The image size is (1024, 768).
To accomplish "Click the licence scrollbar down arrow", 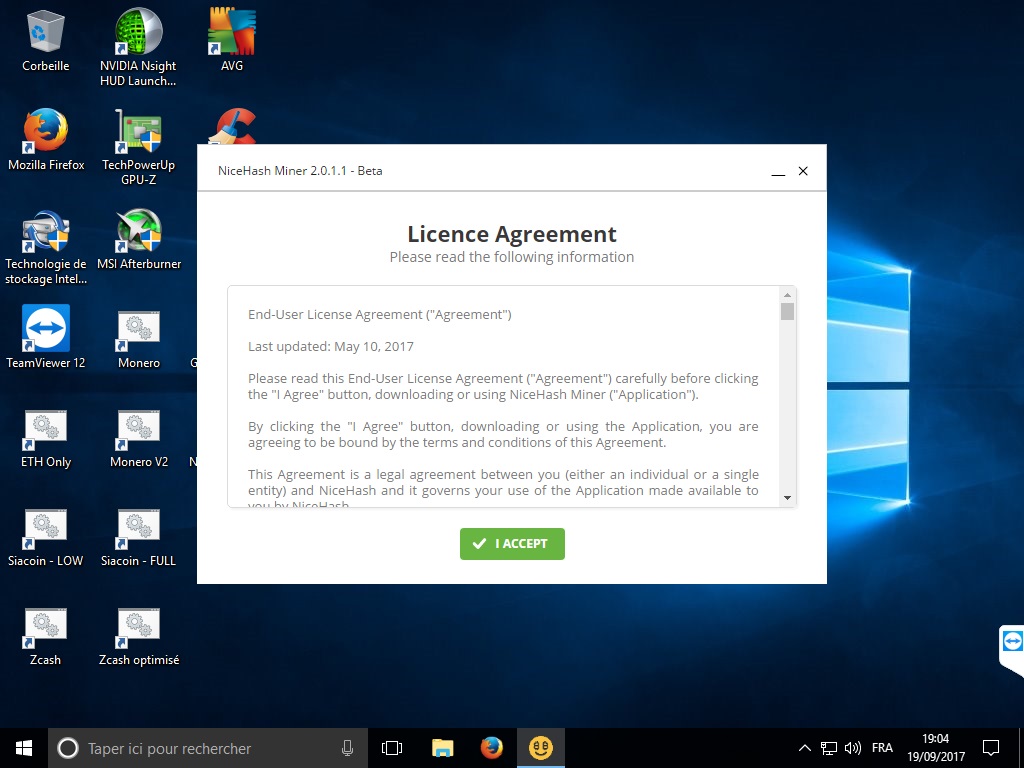I will coord(787,498).
